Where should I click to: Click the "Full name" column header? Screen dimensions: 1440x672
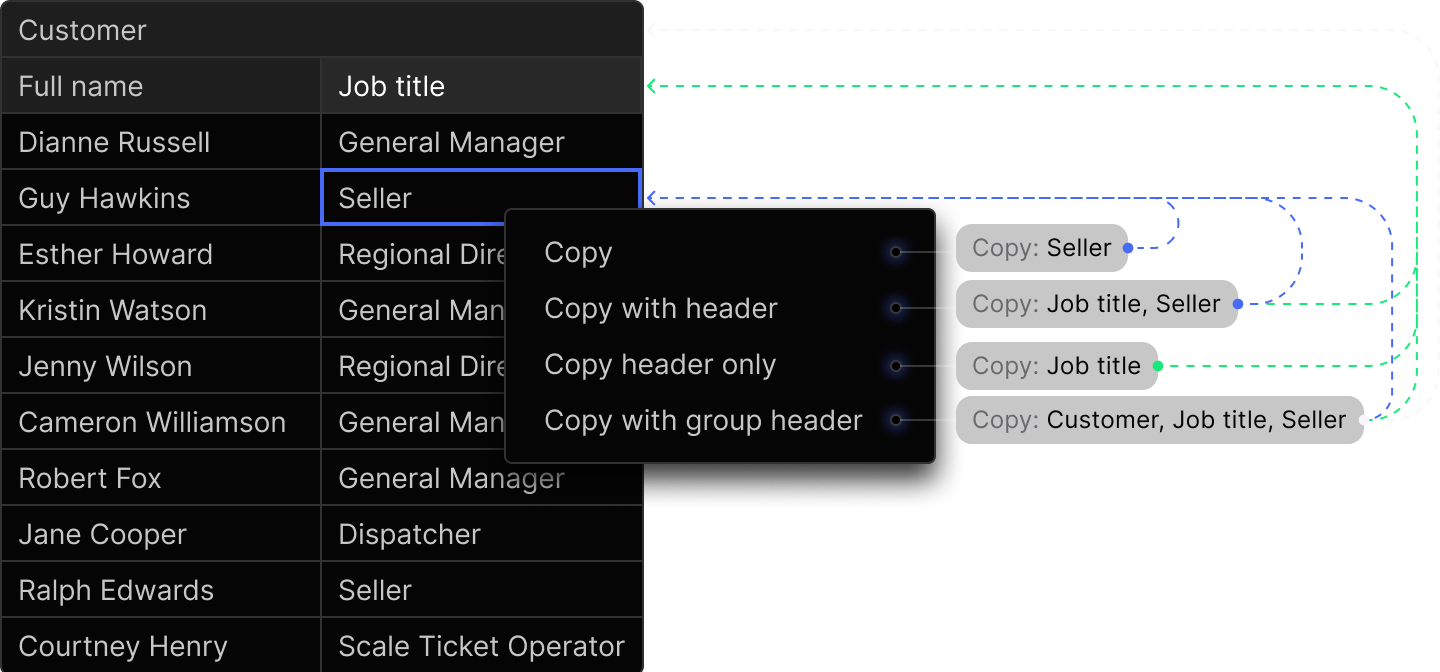[x=80, y=86]
